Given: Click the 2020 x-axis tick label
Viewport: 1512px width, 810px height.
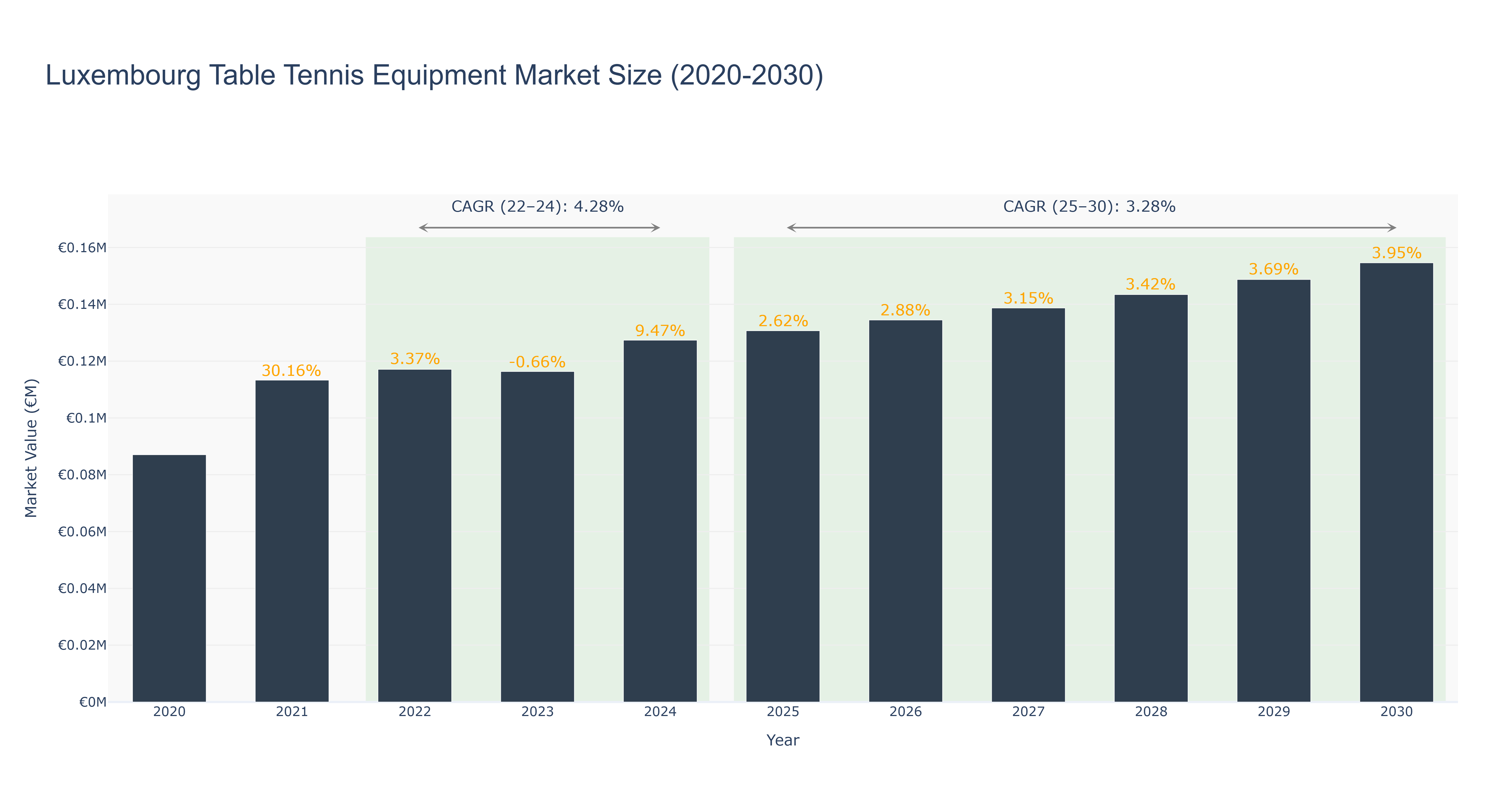Looking at the screenshot, I should tap(169, 712).
